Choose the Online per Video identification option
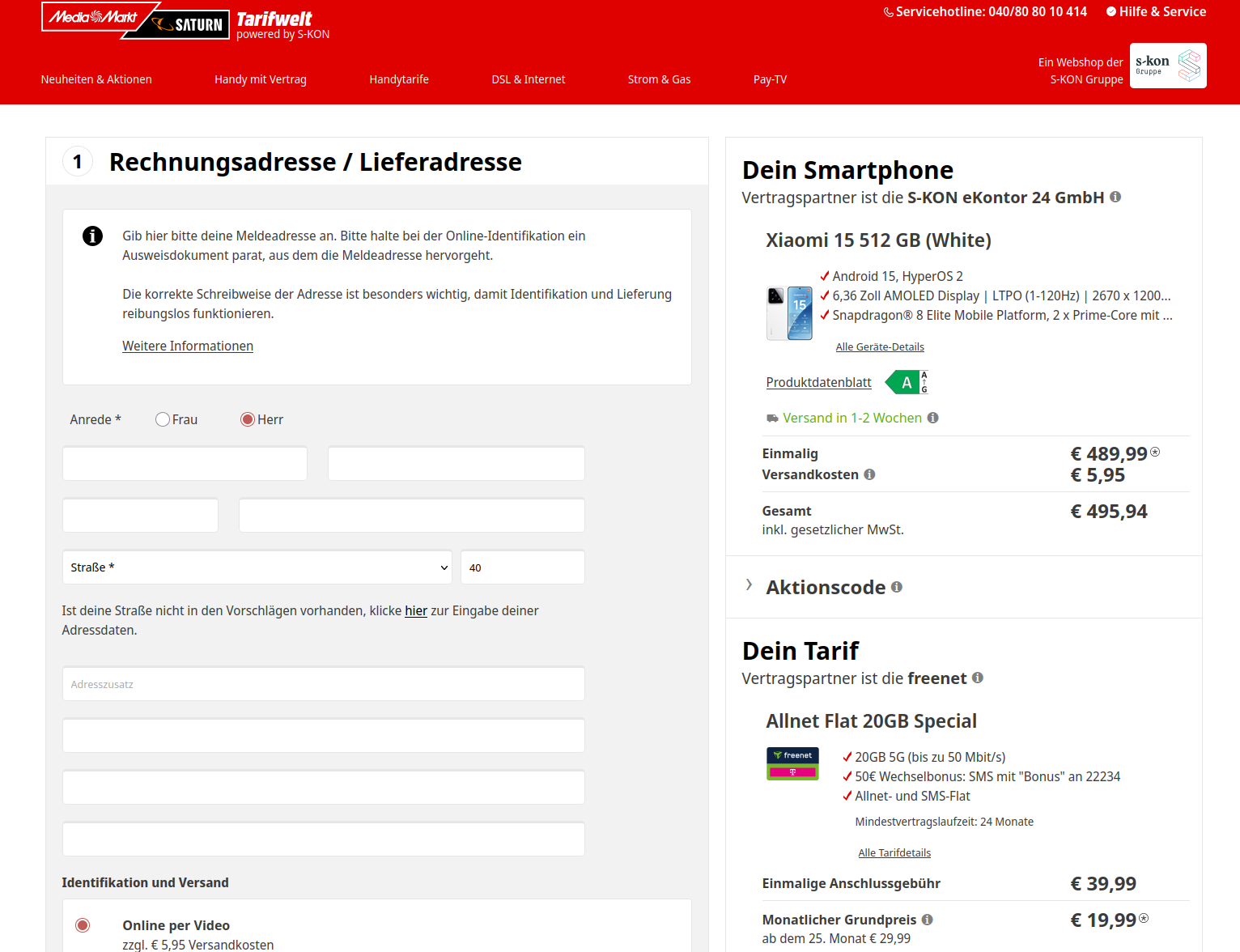 (x=83, y=925)
